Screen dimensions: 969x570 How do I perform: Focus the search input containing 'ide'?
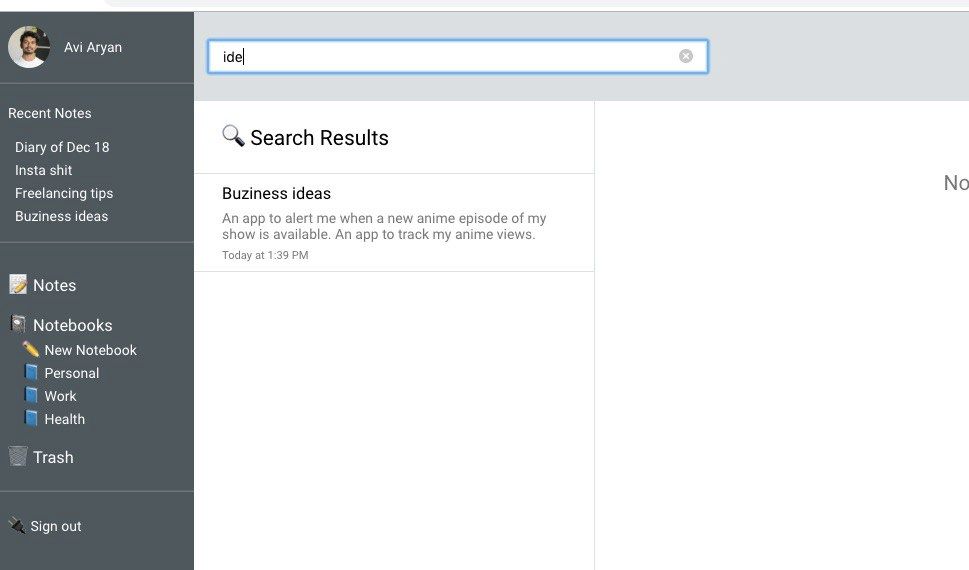tap(440, 56)
